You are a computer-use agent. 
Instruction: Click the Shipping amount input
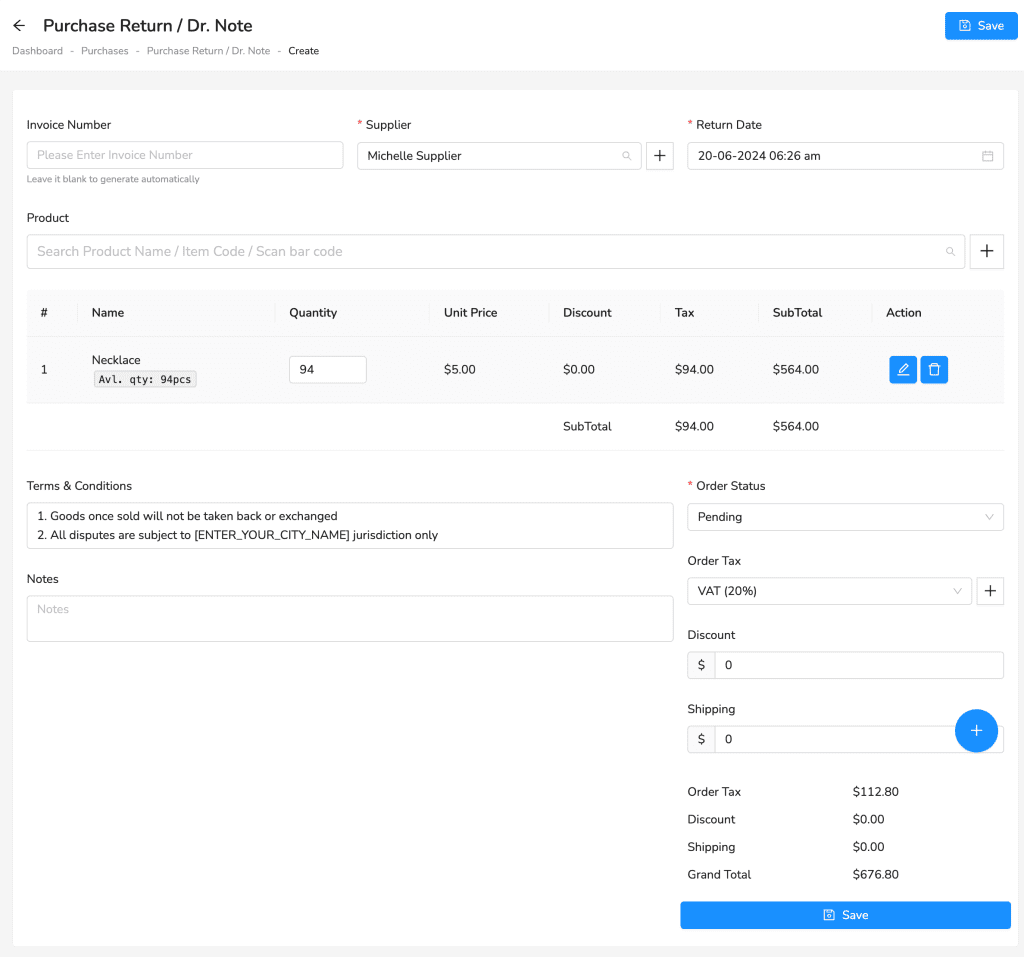[x=859, y=739]
